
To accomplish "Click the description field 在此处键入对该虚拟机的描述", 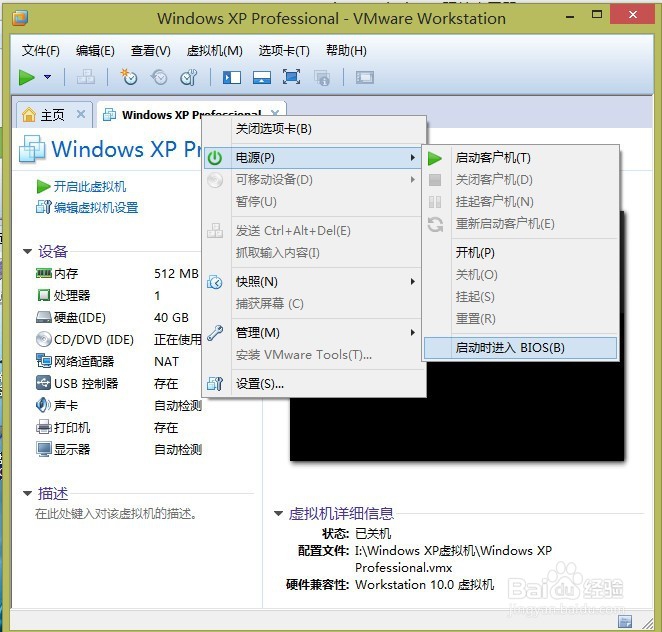I will coord(116,514).
